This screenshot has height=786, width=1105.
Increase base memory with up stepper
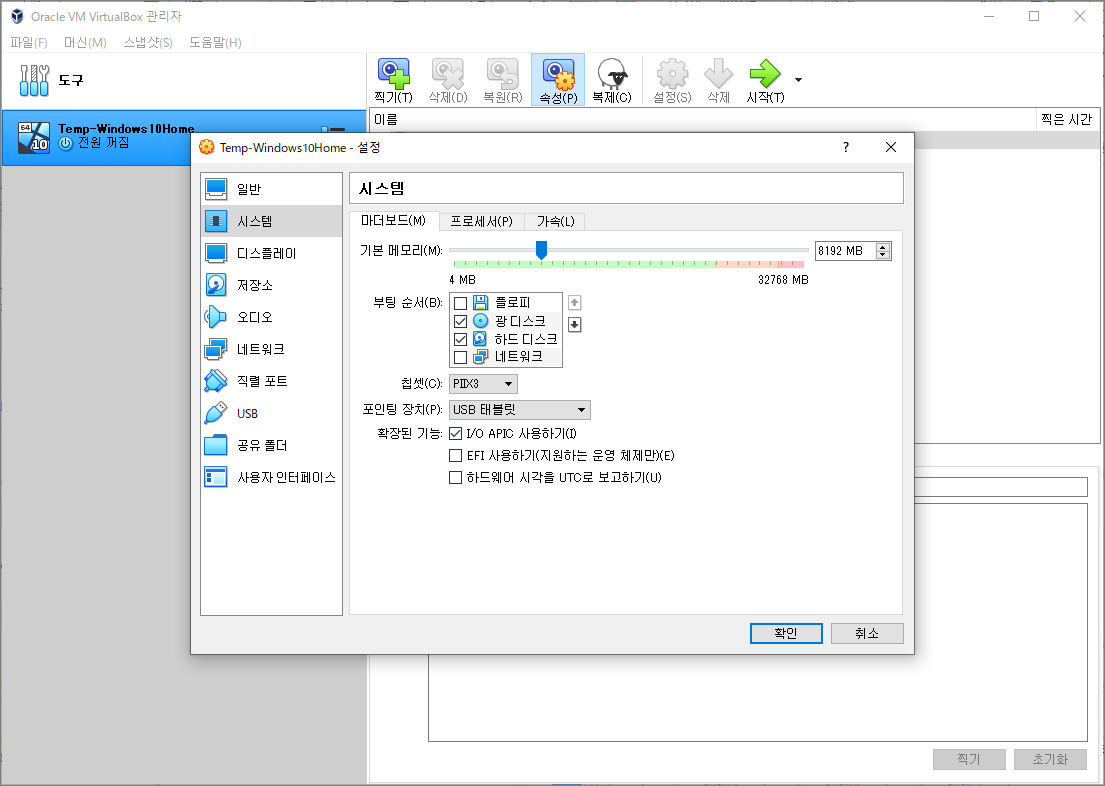click(x=883, y=247)
